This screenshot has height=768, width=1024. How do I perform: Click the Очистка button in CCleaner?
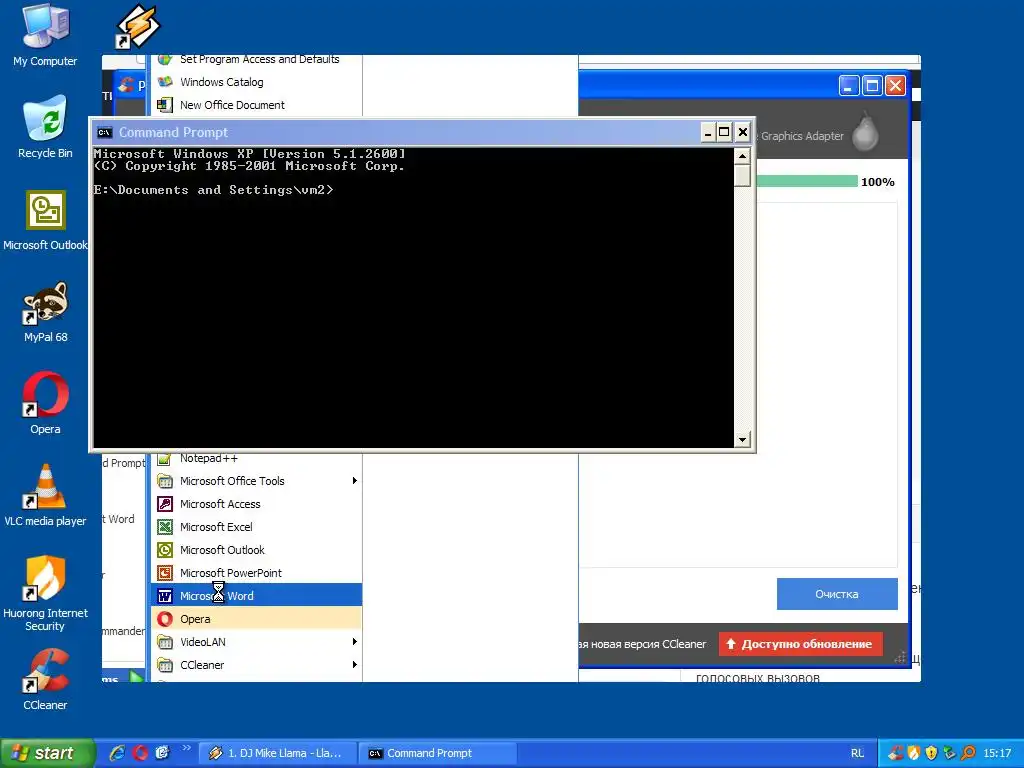(x=837, y=594)
